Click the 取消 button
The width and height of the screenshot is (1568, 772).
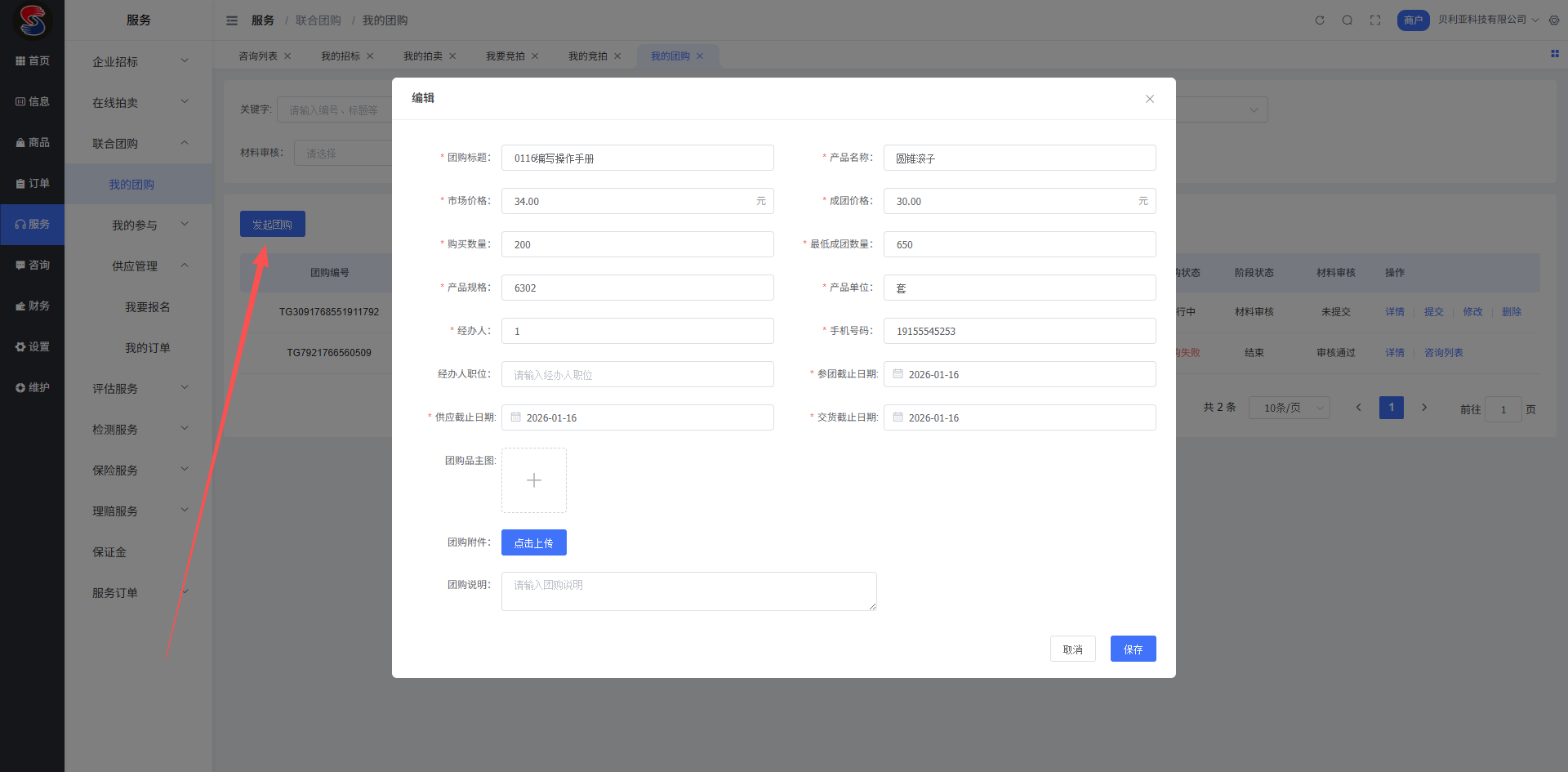pyautogui.click(x=1072, y=649)
